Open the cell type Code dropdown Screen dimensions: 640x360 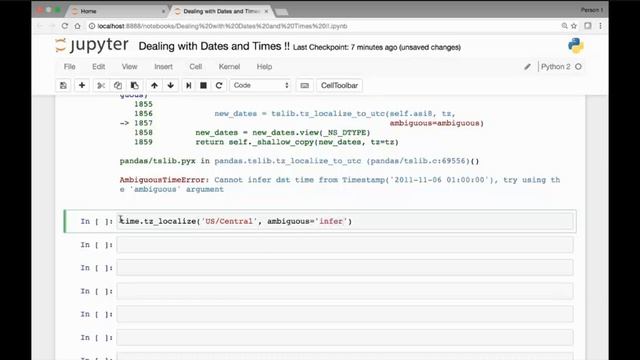coord(260,85)
